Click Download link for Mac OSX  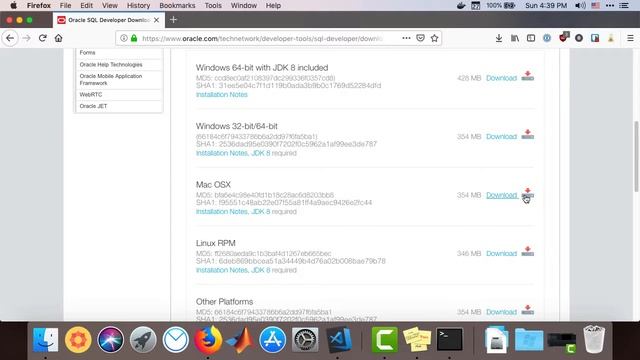(501, 195)
